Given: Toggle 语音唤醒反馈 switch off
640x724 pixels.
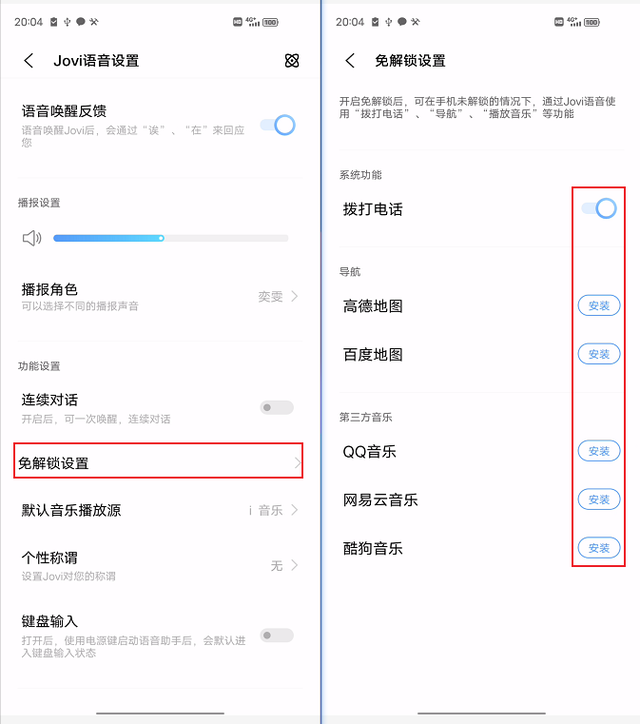Looking at the screenshot, I should [x=278, y=125].
